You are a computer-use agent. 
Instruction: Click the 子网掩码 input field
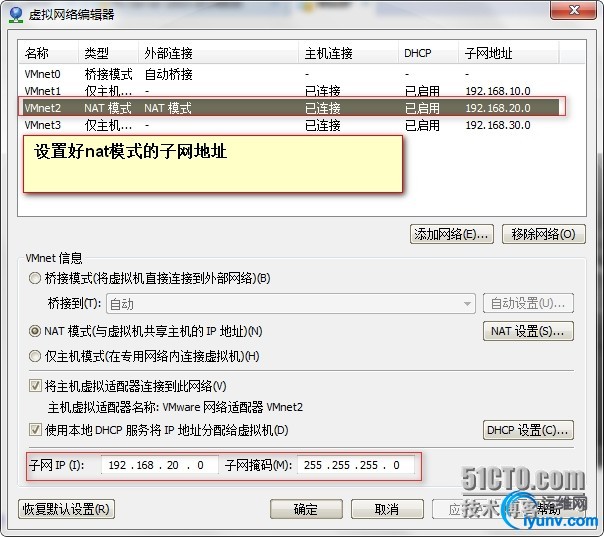tap(356, 465)
